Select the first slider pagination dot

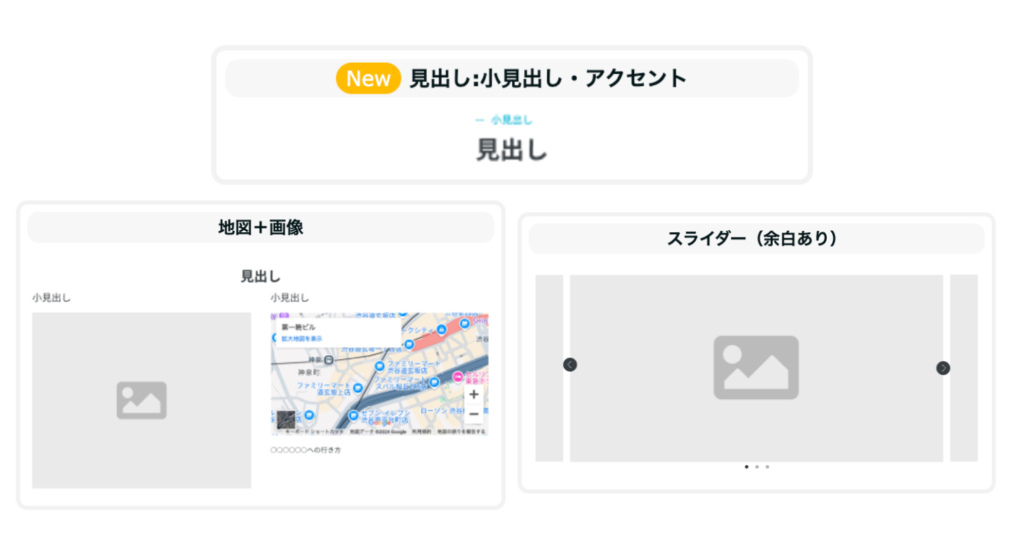pyautogui.click(x=746, y=467)
